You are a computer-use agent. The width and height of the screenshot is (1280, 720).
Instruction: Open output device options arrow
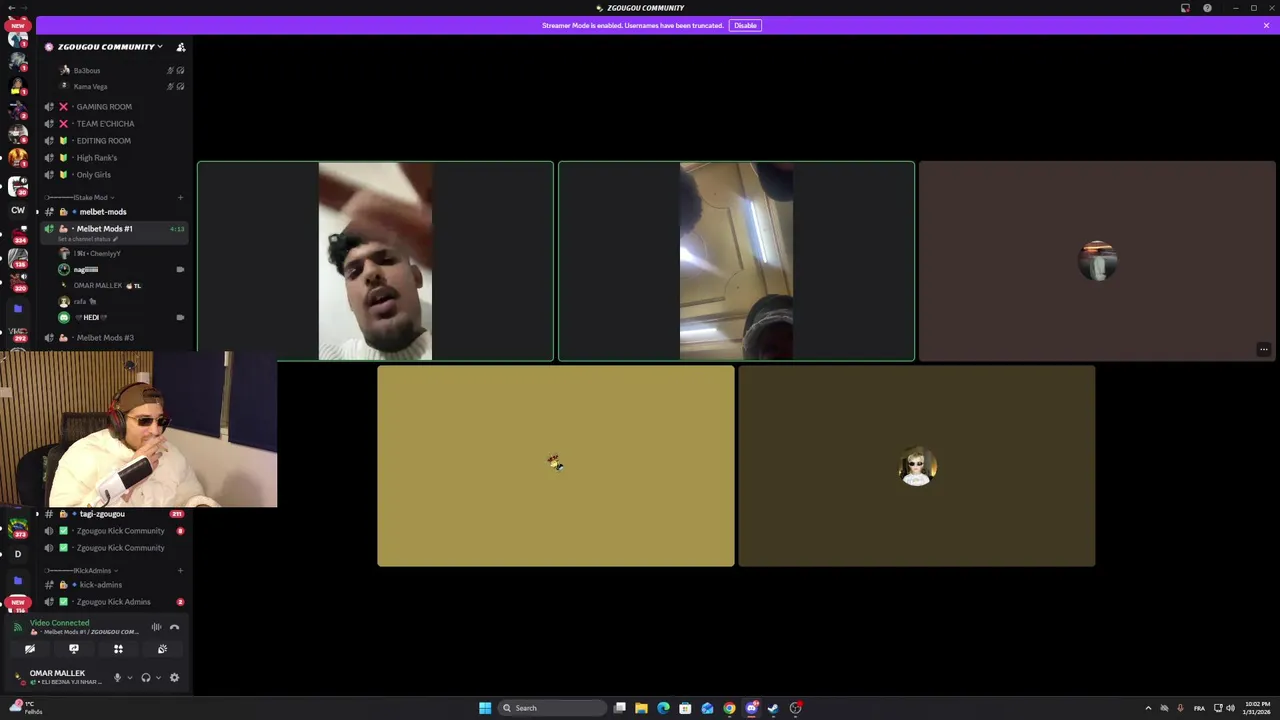click(x=158, y=678)
